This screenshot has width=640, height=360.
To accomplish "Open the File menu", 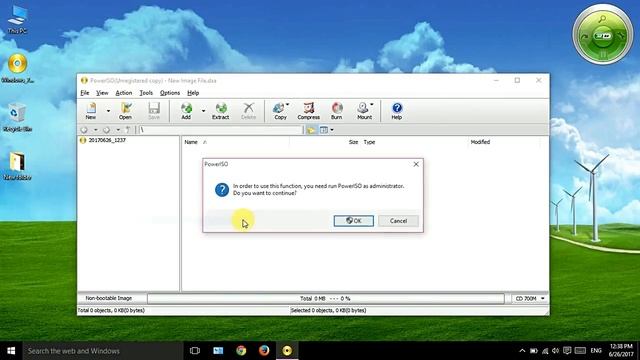I will point(84,93).
